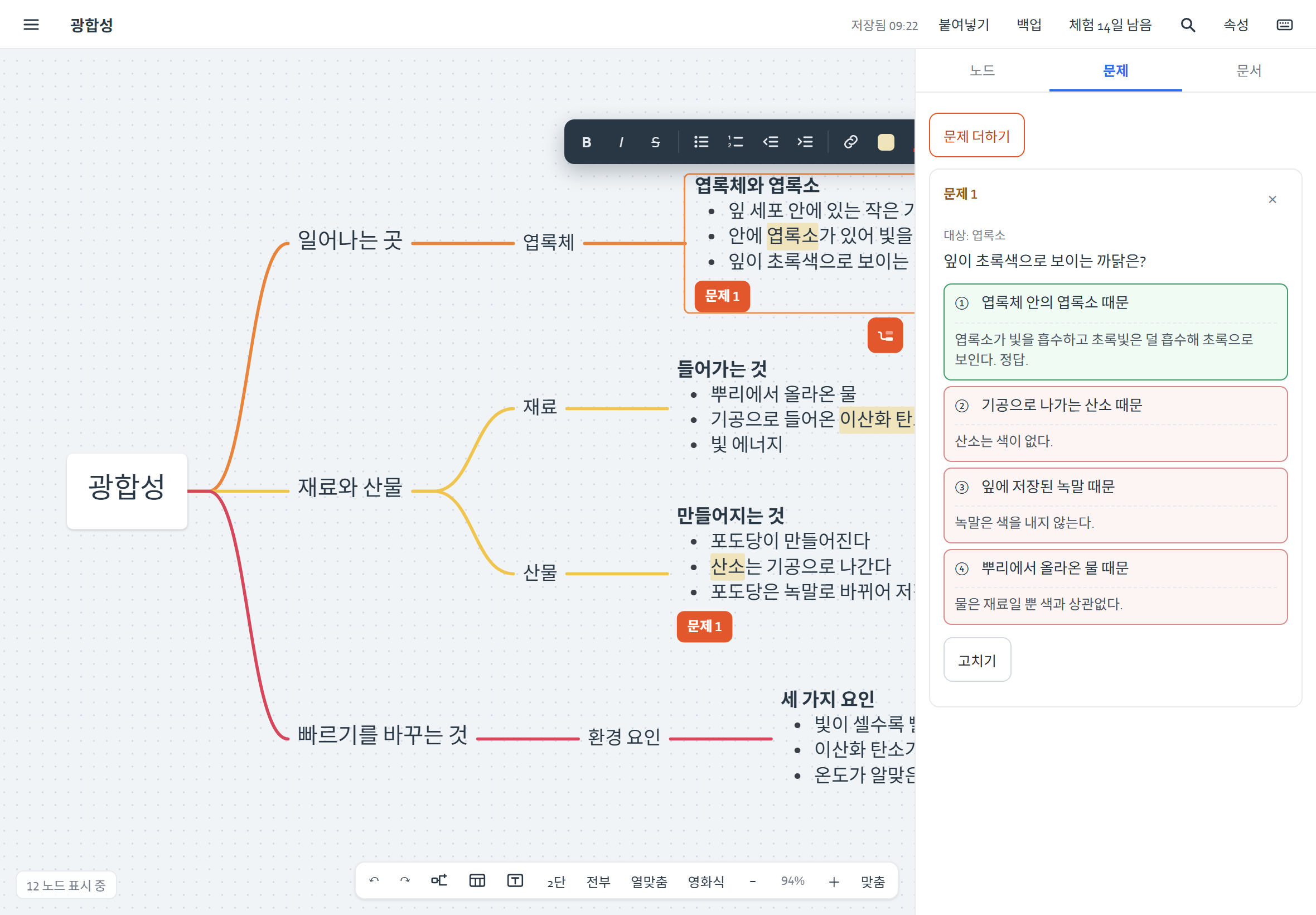Click the text box icon in bottom toolbar
1316x915 pixels.
click(x=515, y=880)
